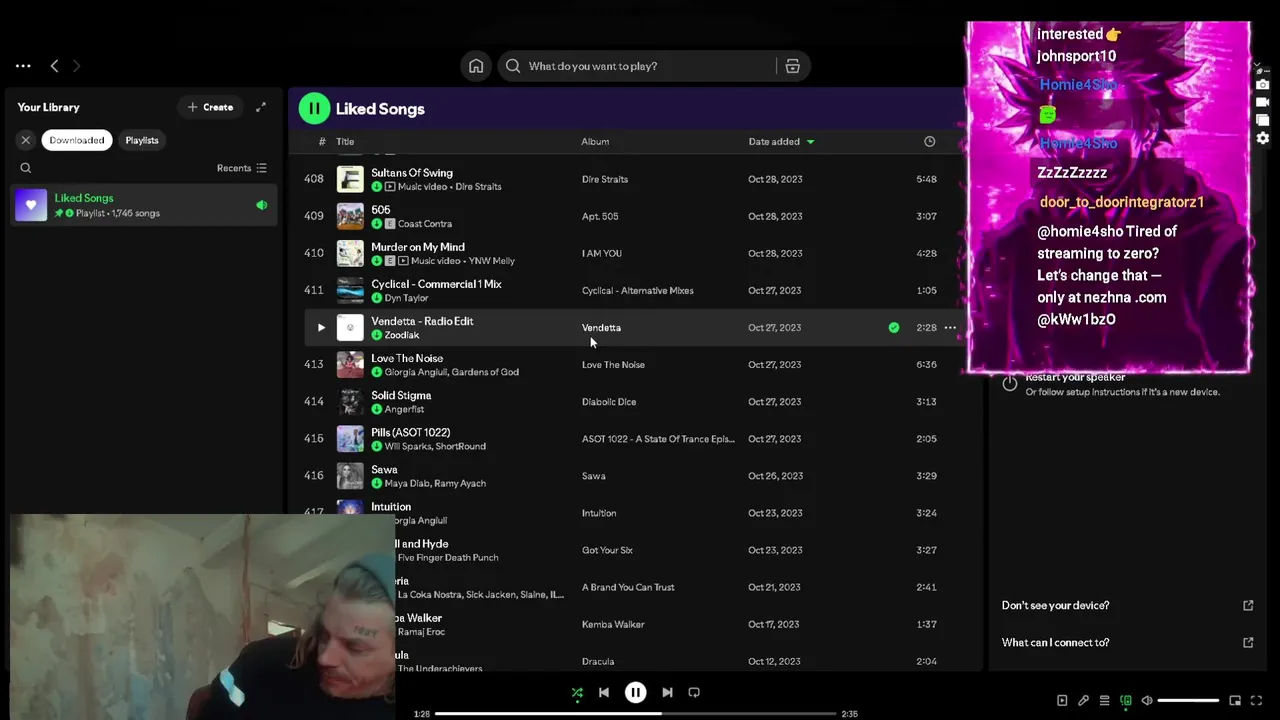This screenshot has width=1280, height=720.
Task: Sort by Album column header
Action: [x=595, y=141]
